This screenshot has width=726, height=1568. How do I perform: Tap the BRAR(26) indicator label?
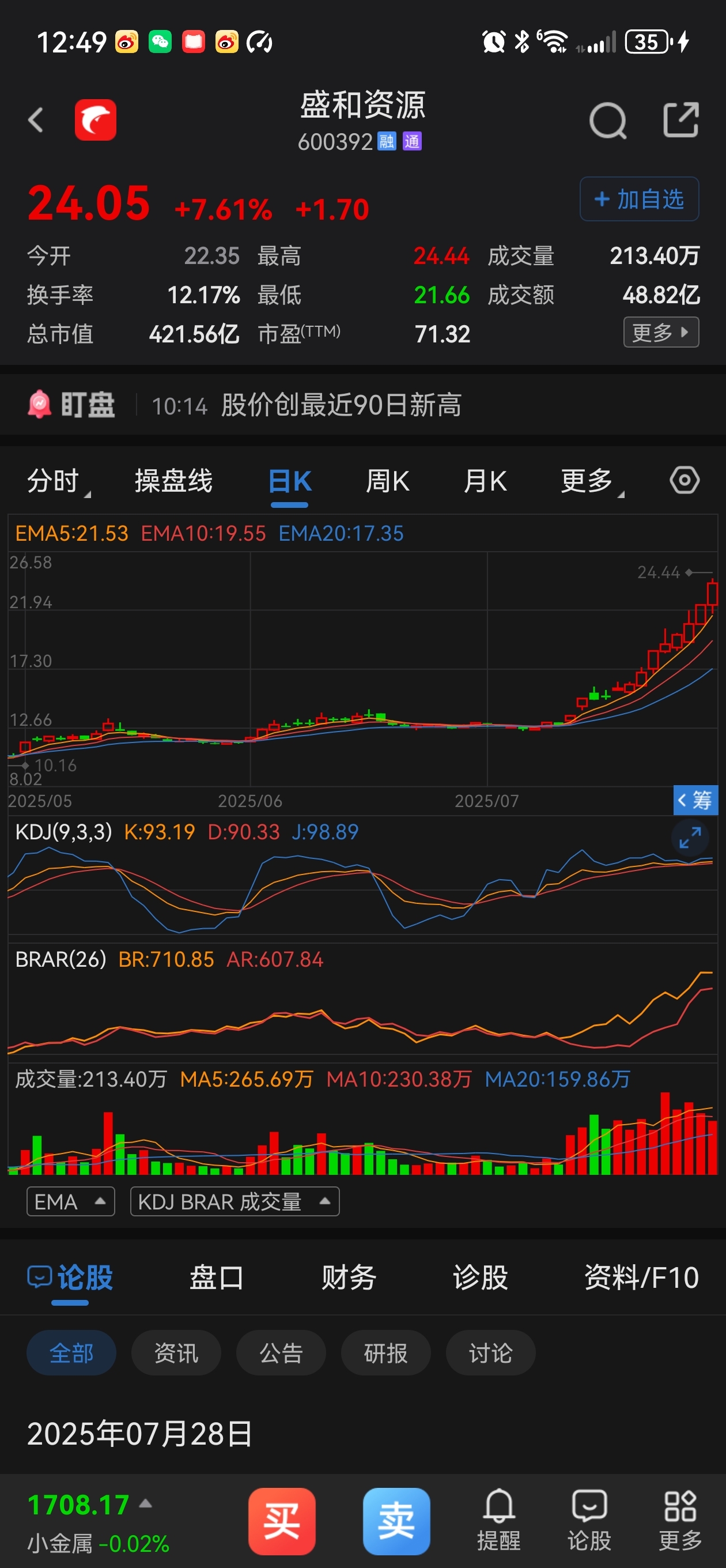point(61,960)
